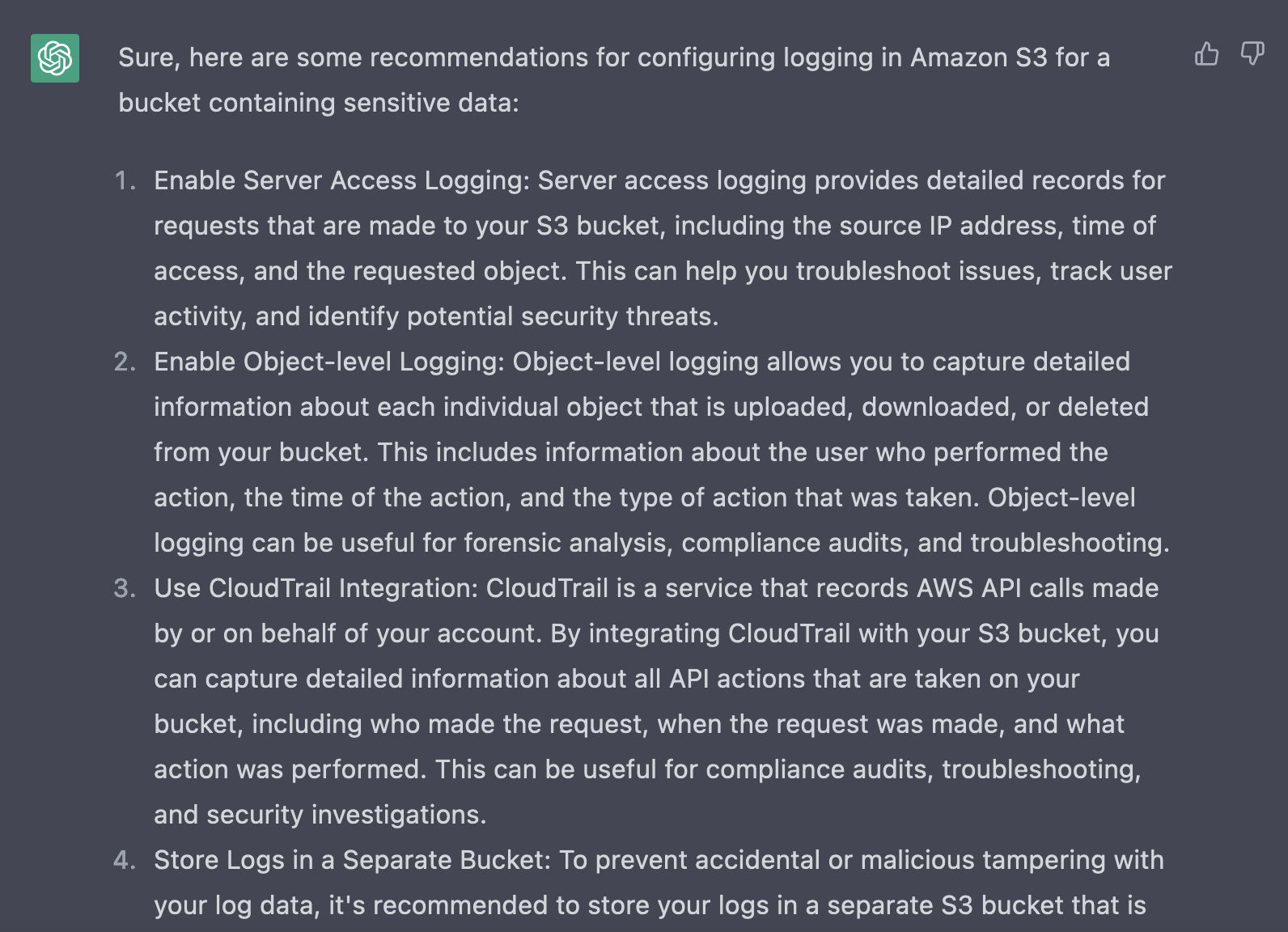The height and width of the screenshot is (932, 1288).
Task: Click the list number 1 marker
Action: click(125, 180)
